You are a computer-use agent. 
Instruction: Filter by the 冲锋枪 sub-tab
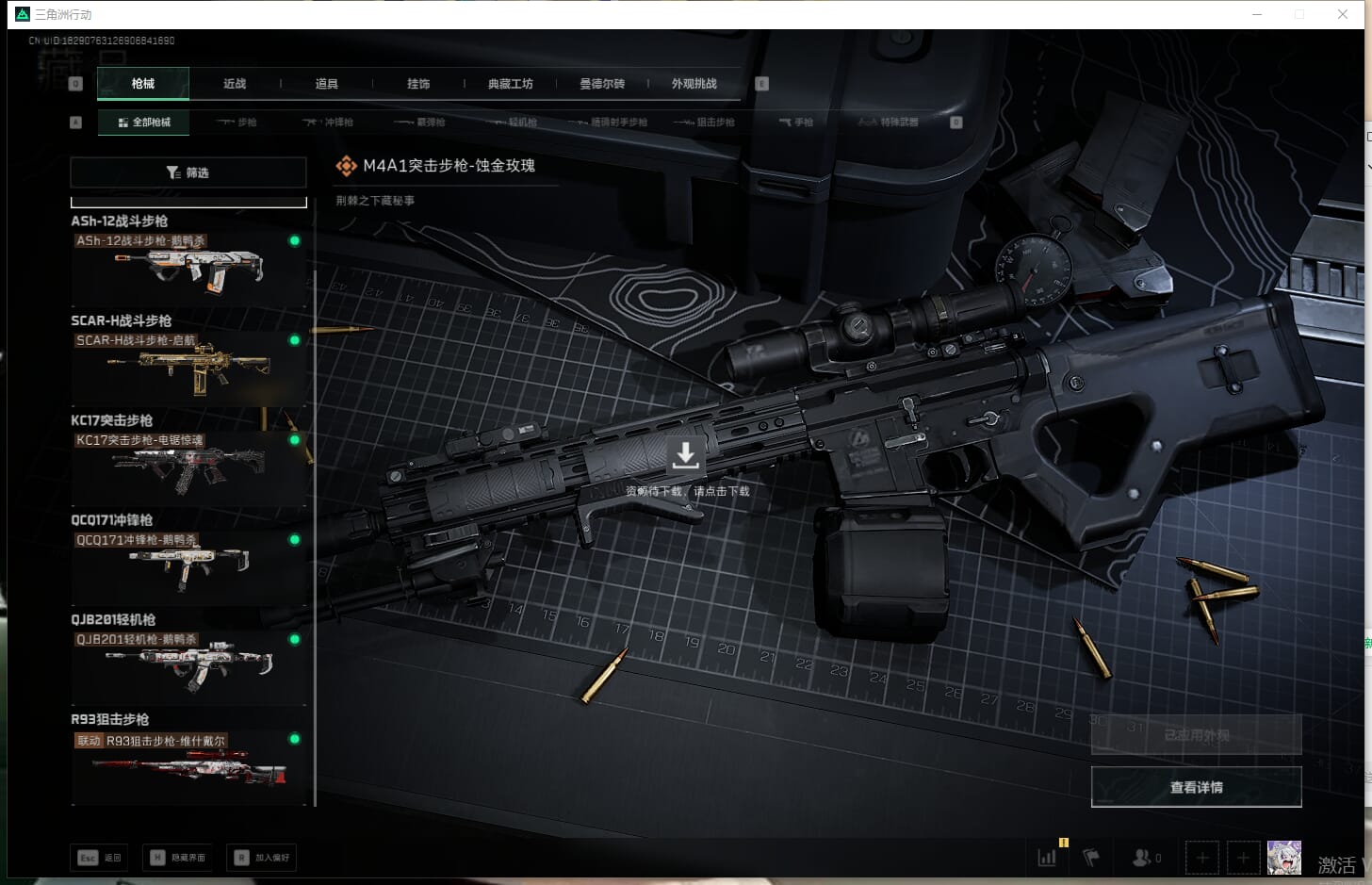click(x=328, y=123)
